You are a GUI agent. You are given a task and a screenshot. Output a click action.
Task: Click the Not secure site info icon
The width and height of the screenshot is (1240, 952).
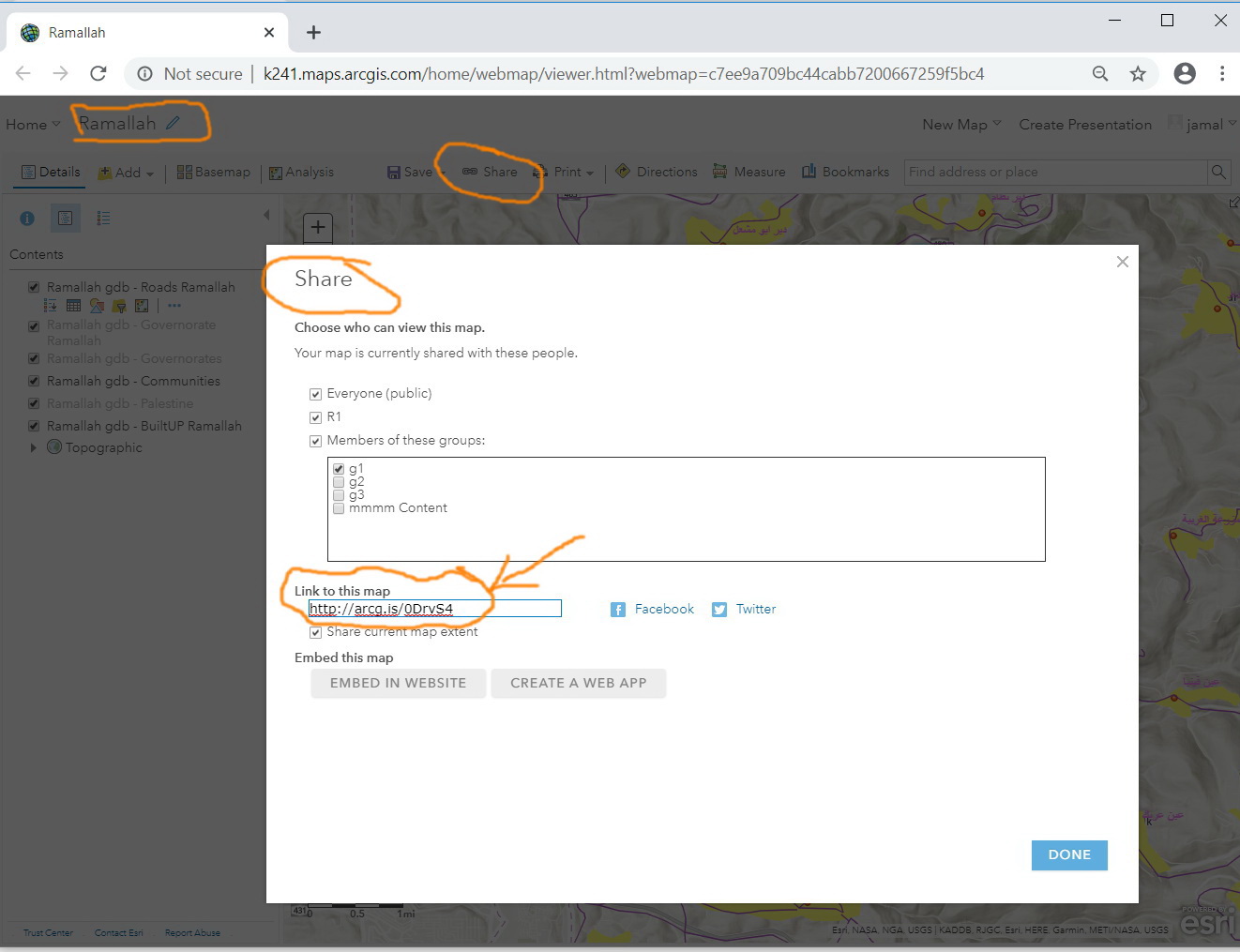coord(145,74)
